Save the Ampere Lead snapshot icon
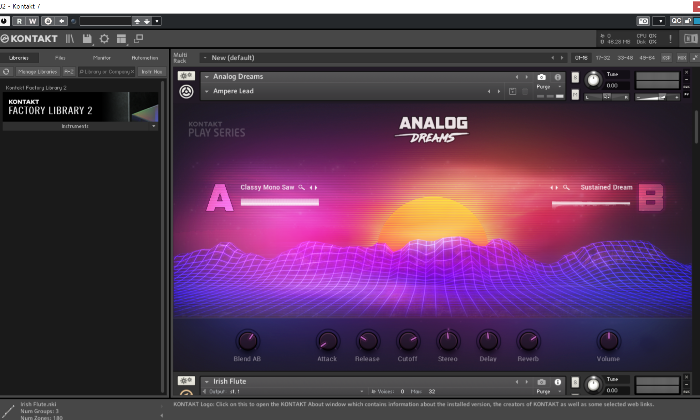The height and width of the screenshot is (420, 700). point(512,91)
